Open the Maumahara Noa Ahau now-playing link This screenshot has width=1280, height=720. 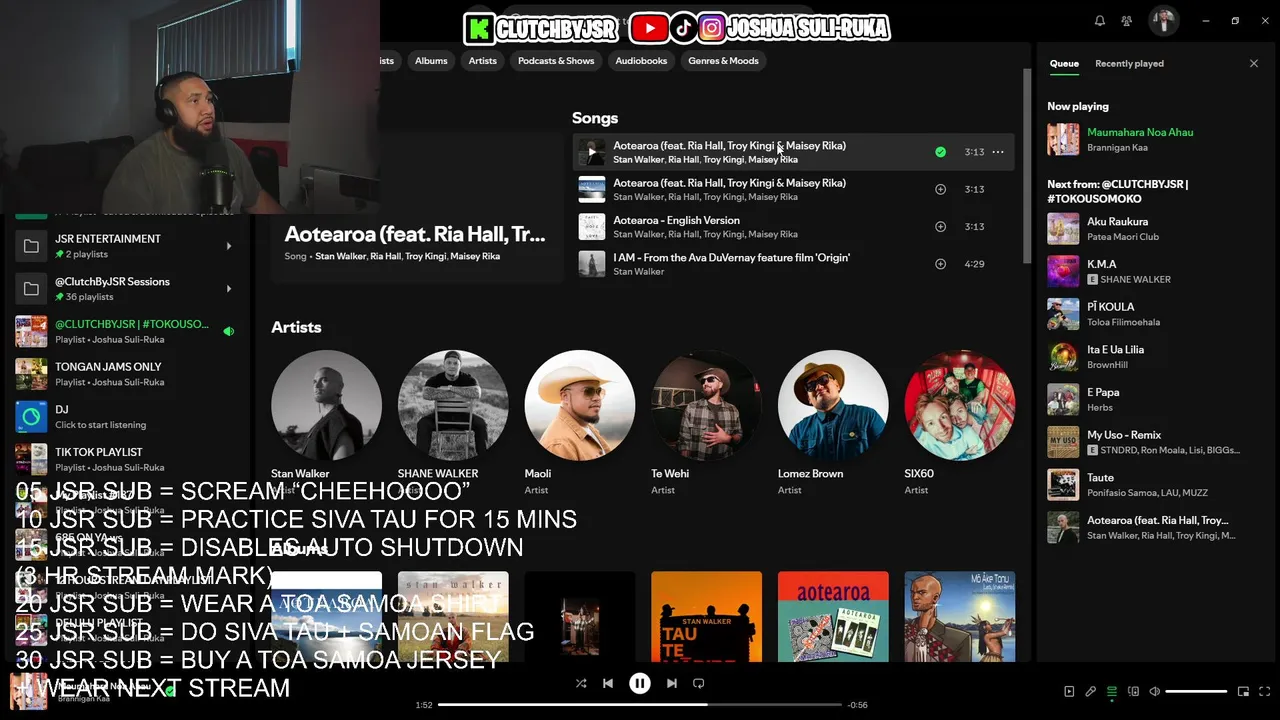1140,132
